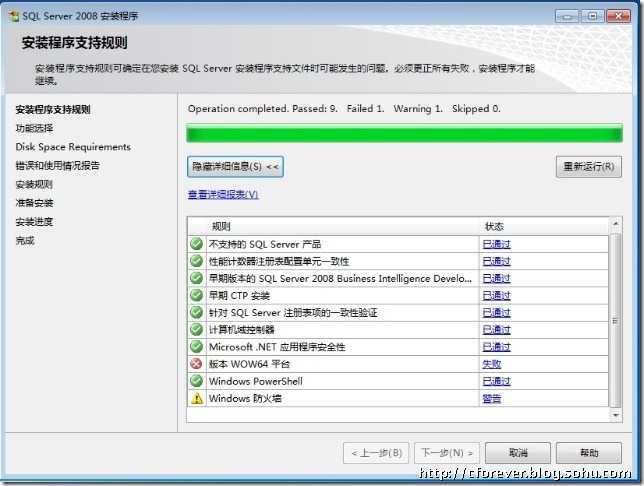Image resolution: width=644 pixels, height=486 pixels.
Task: Select 错误和使用情况报告 step in sidebar
Action: [58, 166]
